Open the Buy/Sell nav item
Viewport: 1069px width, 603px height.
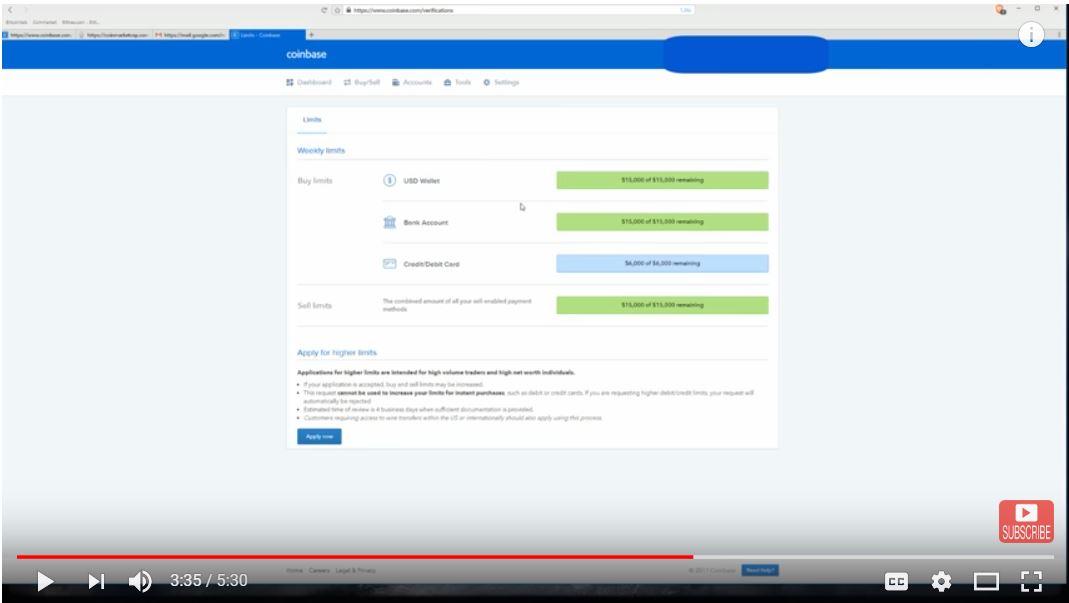(362, 82)
